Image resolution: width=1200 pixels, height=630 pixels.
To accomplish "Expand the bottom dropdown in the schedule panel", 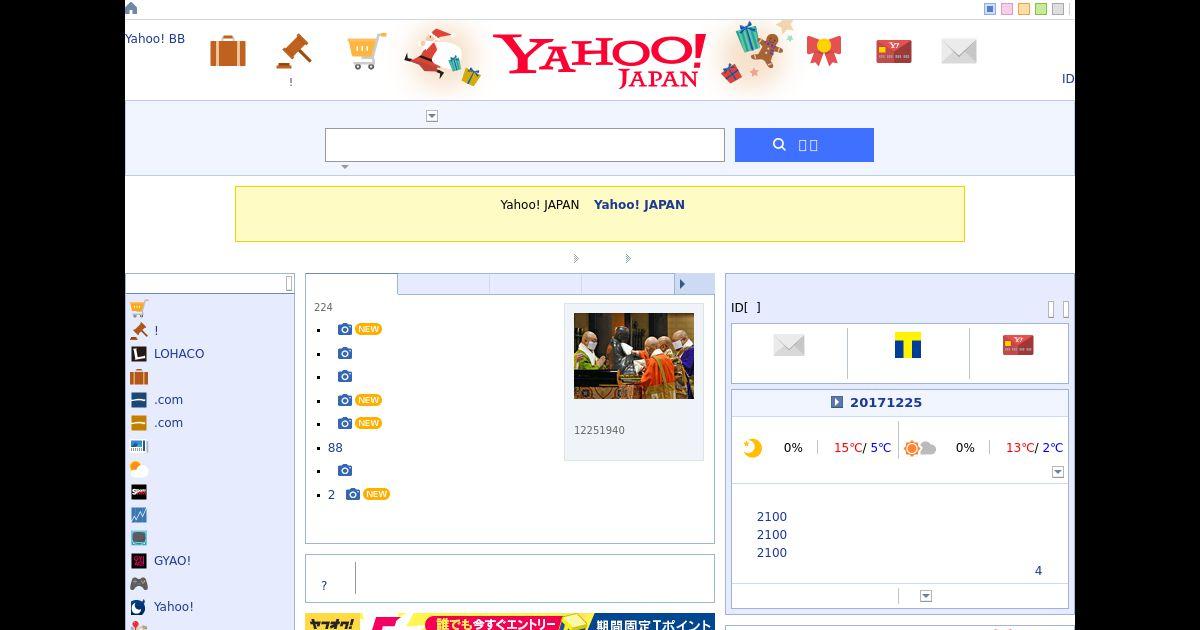I will click(x=926, y=596).
